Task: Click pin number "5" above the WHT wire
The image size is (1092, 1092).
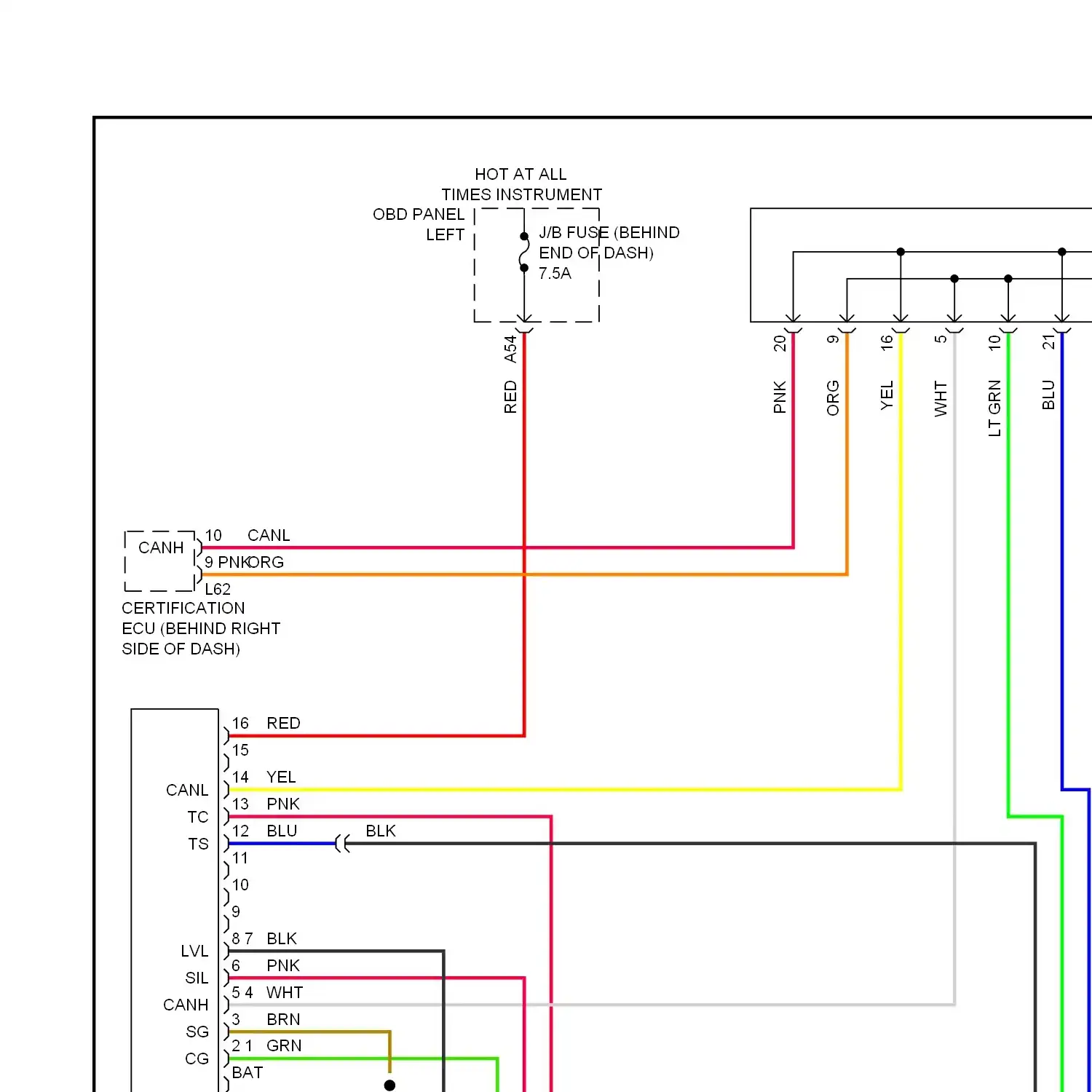Action: click(941, 339)
